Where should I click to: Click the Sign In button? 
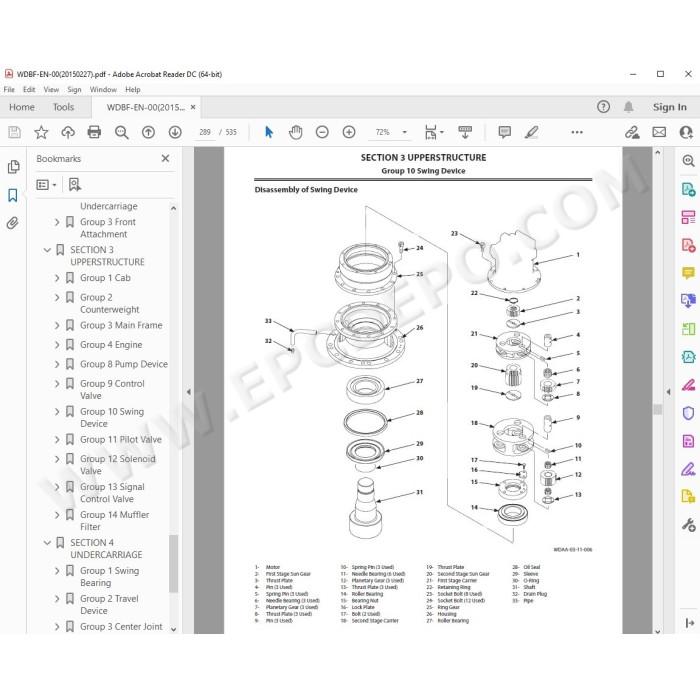tap(670, 107)
